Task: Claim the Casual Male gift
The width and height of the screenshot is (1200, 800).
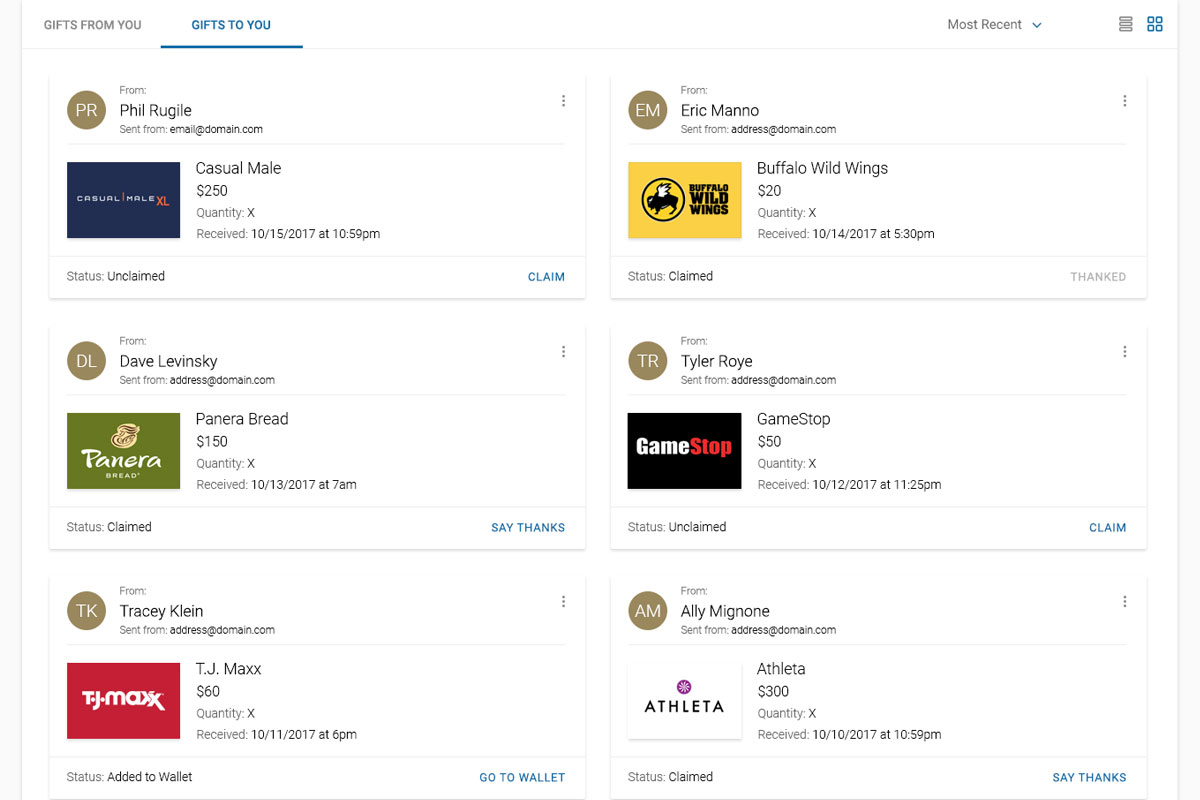Action: pos(546,277)
